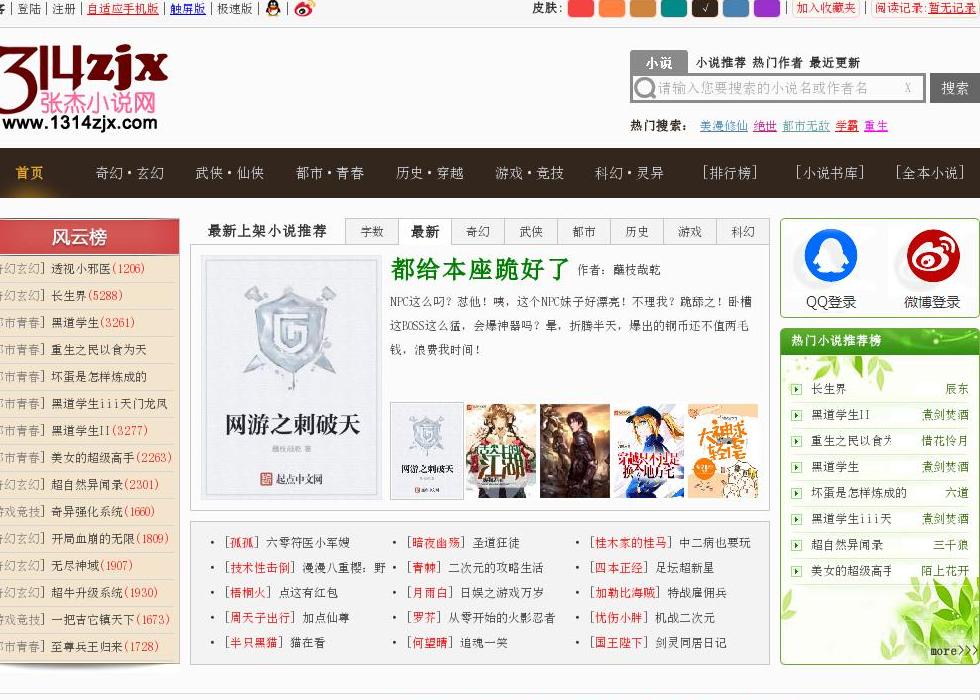Click the 搜索 search button
Screen dimensions: 980x700
(x=955, y=88)
